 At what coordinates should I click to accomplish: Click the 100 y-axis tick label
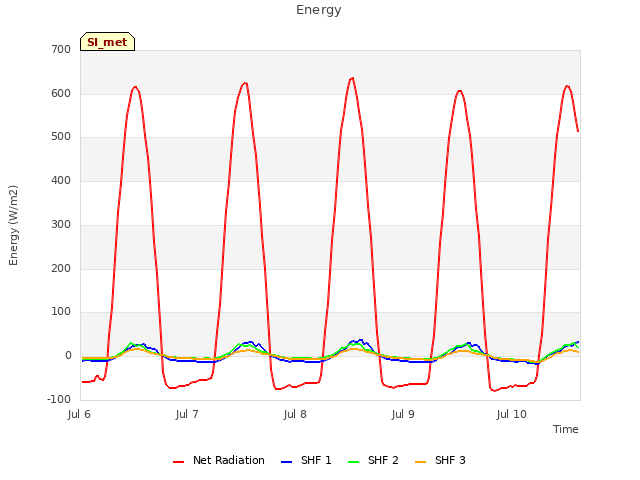pos(61,312)
